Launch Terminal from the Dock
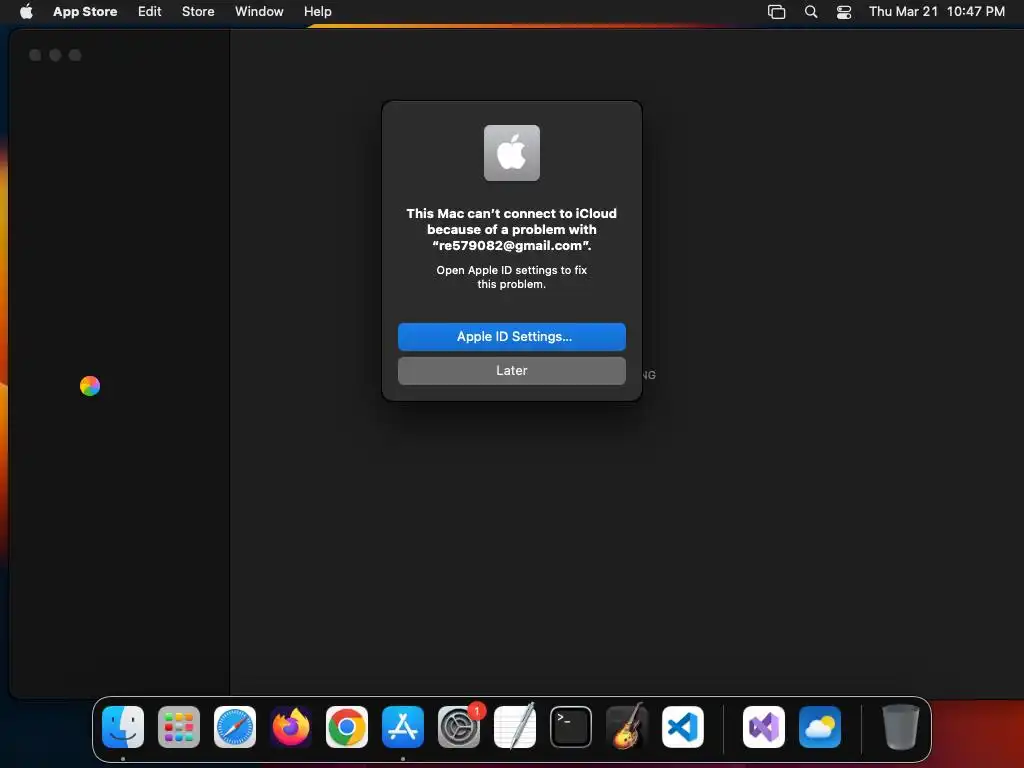The image size is (1024, 768). tap(571, 726)
